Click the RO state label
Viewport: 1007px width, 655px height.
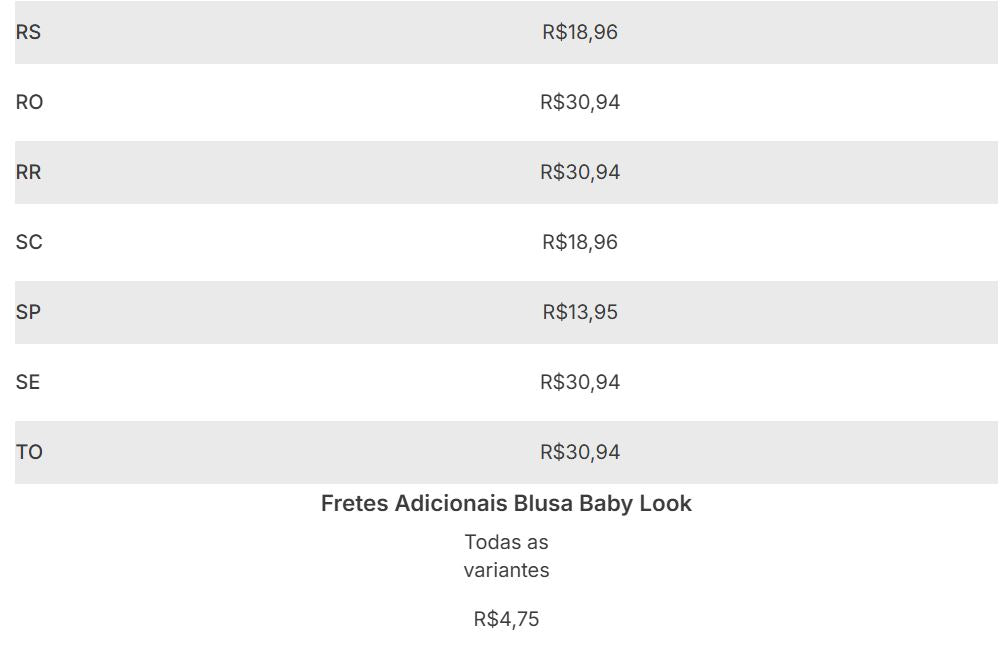[29, 102]
